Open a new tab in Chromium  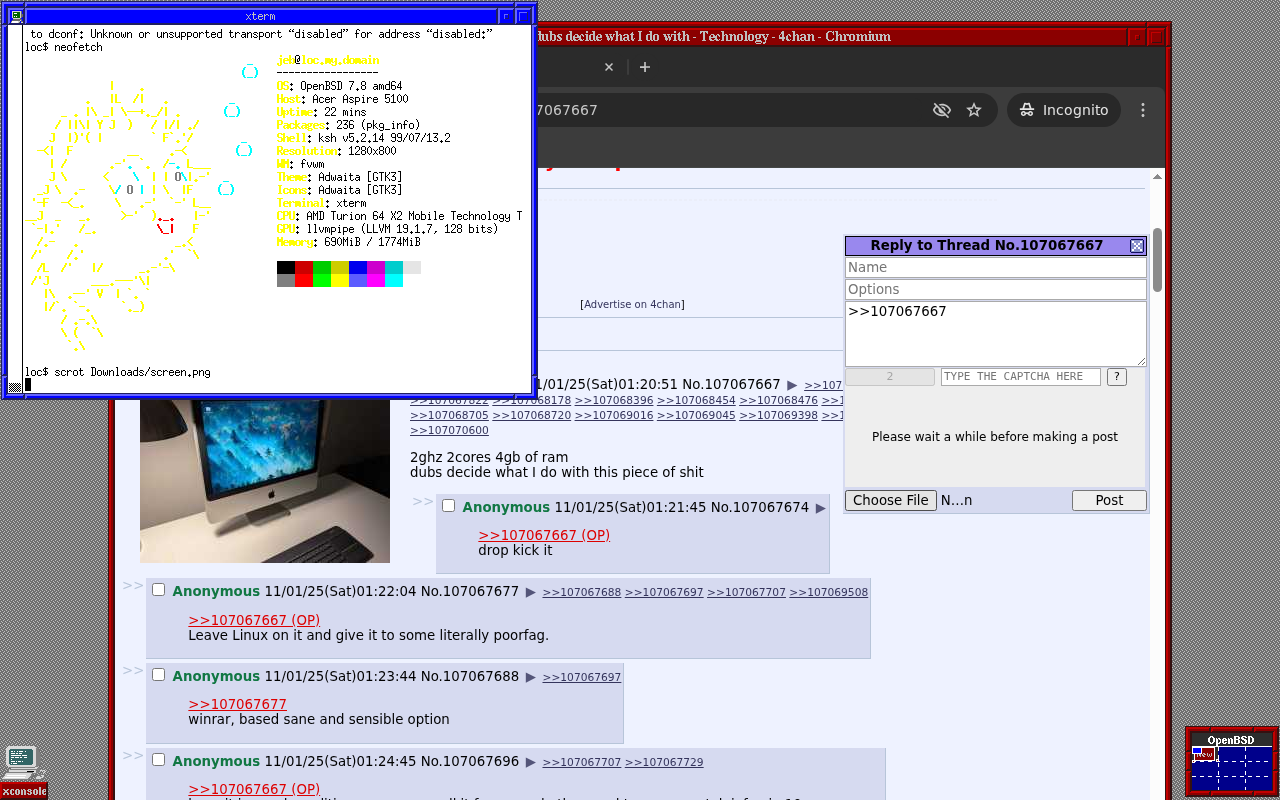pyautogui.click(x=645, y=67)
